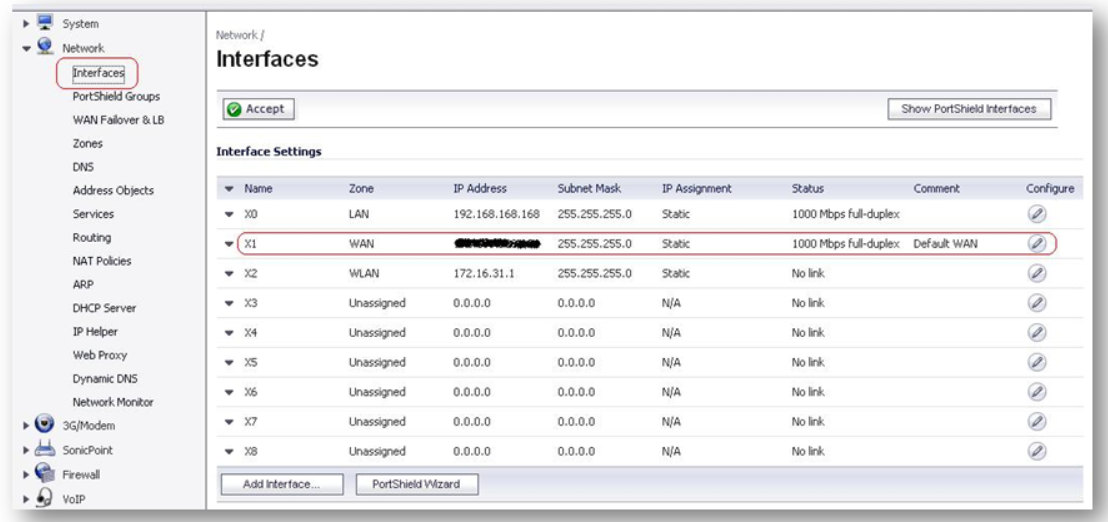Click the Add Interface button

[x=281, y=485]
